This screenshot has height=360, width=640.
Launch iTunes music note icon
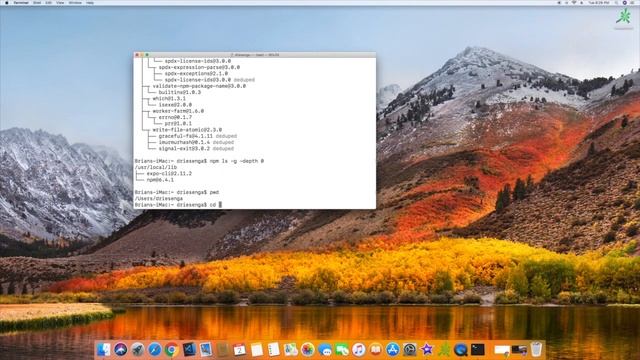[359, 349]
